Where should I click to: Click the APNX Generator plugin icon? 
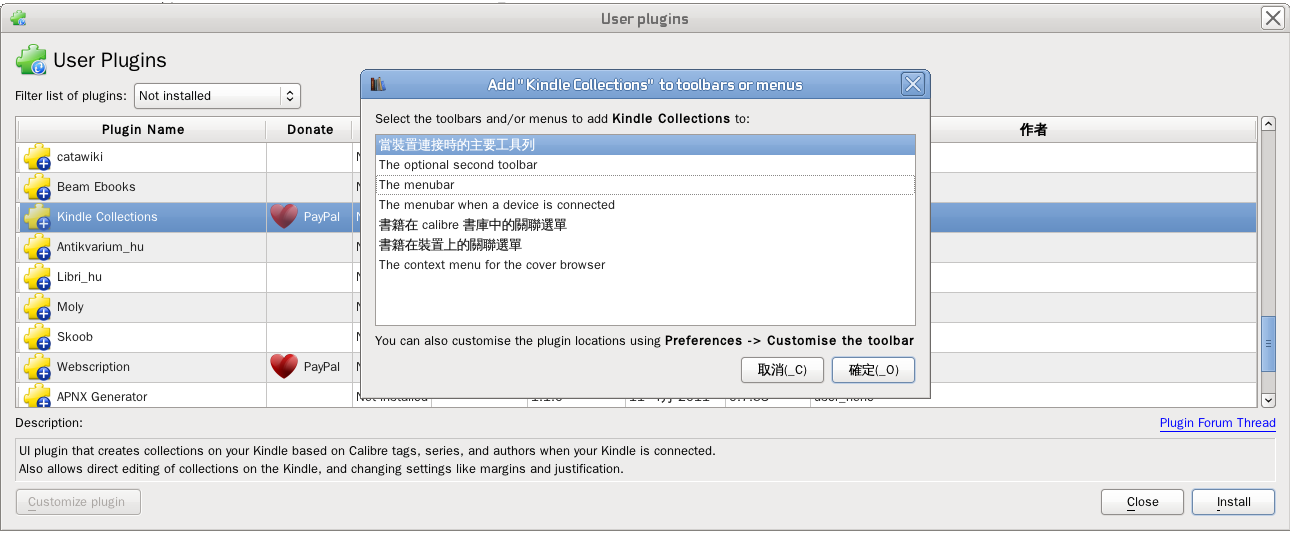tap(38, 396)
